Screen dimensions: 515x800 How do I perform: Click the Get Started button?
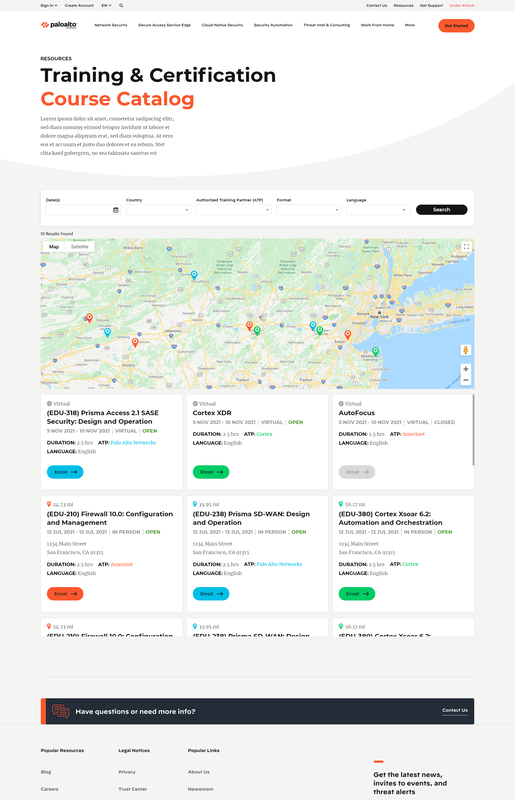click(456, 26)
